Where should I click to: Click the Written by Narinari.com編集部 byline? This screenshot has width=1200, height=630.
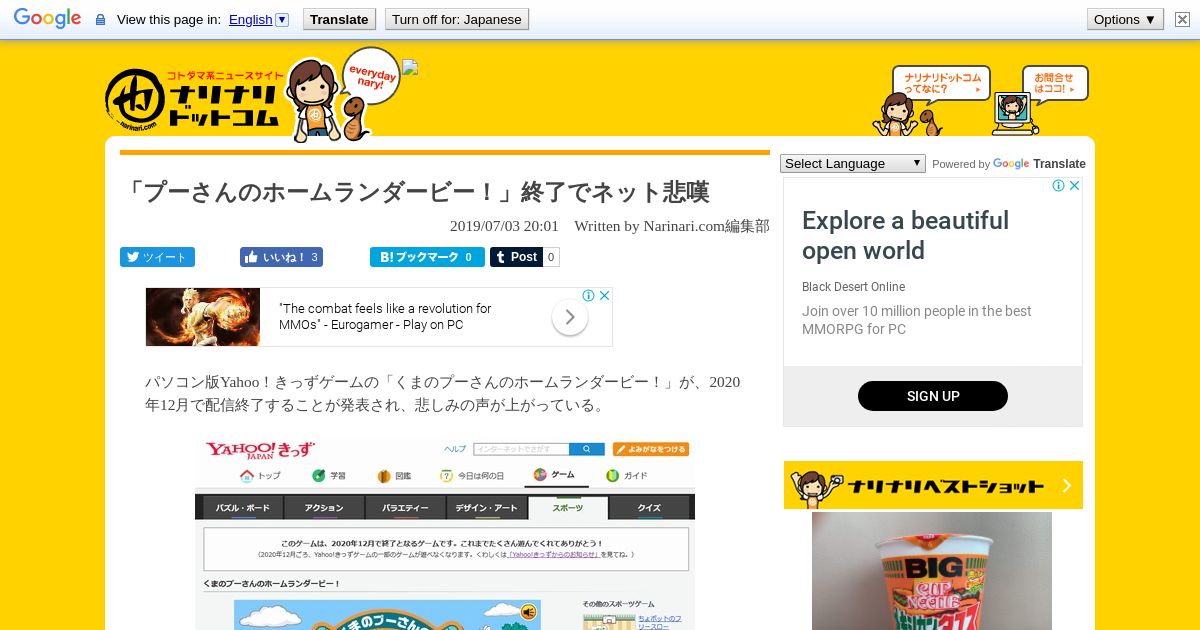coord(672,226)
